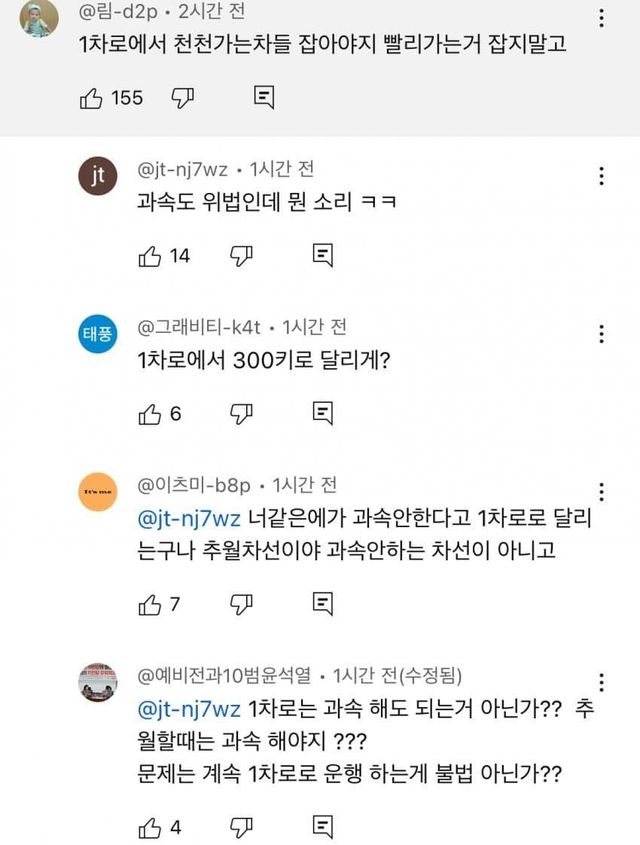Dislike the @그래비티-k4t comment
Screen dimensions: 640x845
[241, 412]
